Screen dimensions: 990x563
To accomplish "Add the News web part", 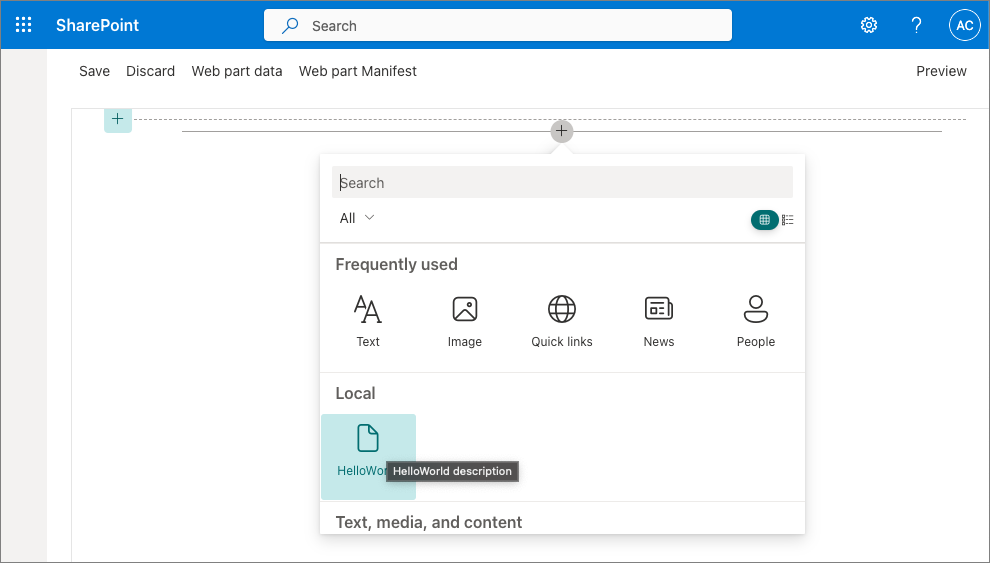I will click(x=659, y=321).
